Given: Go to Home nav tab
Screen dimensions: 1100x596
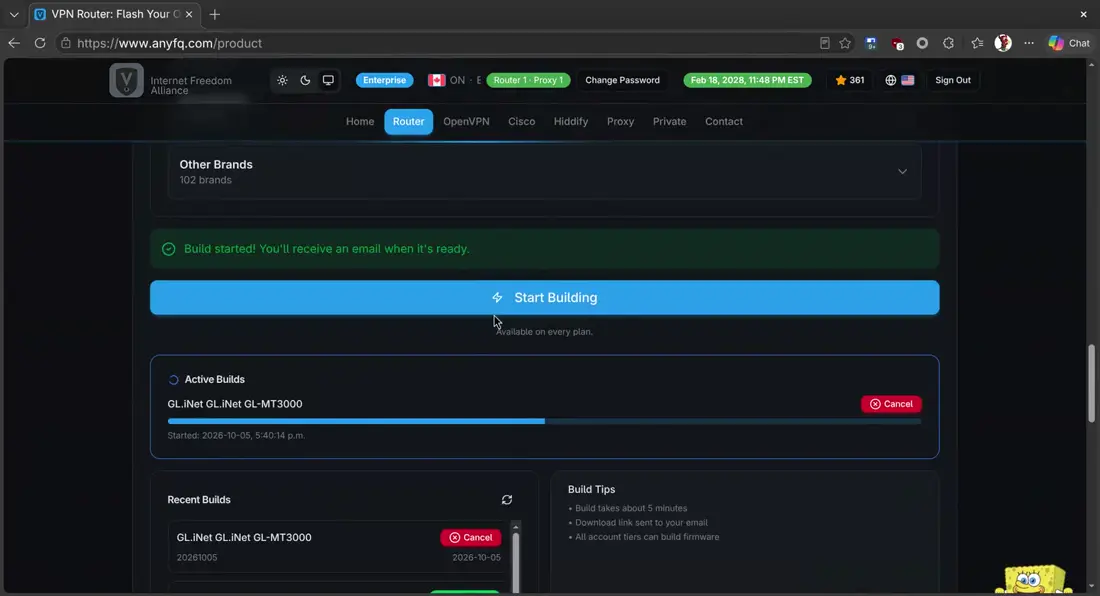Looking at the screenshot, I should click(x=360, y=121).
